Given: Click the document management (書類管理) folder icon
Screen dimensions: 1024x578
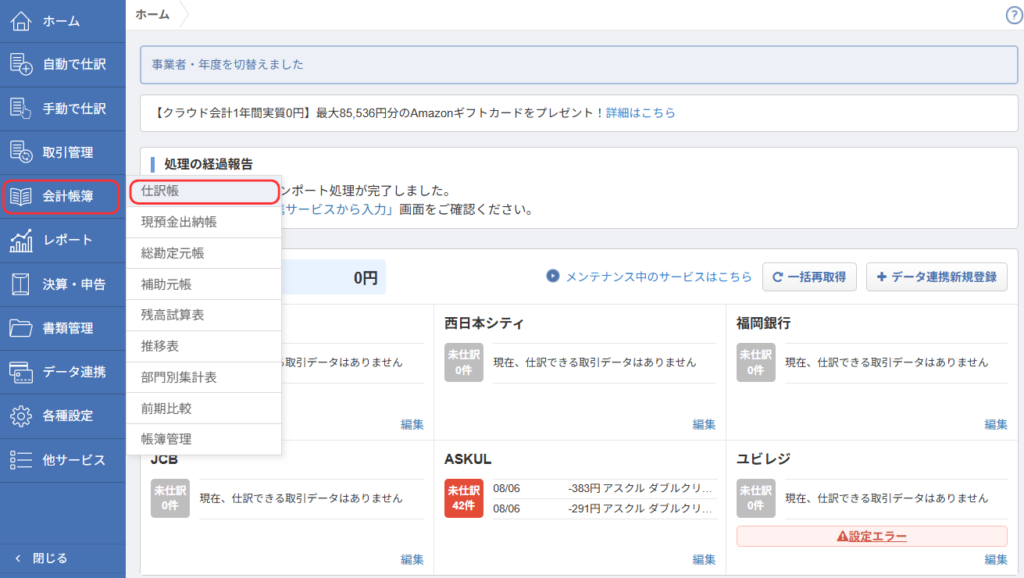Looking at the screenshot, I should click(21, 328).
